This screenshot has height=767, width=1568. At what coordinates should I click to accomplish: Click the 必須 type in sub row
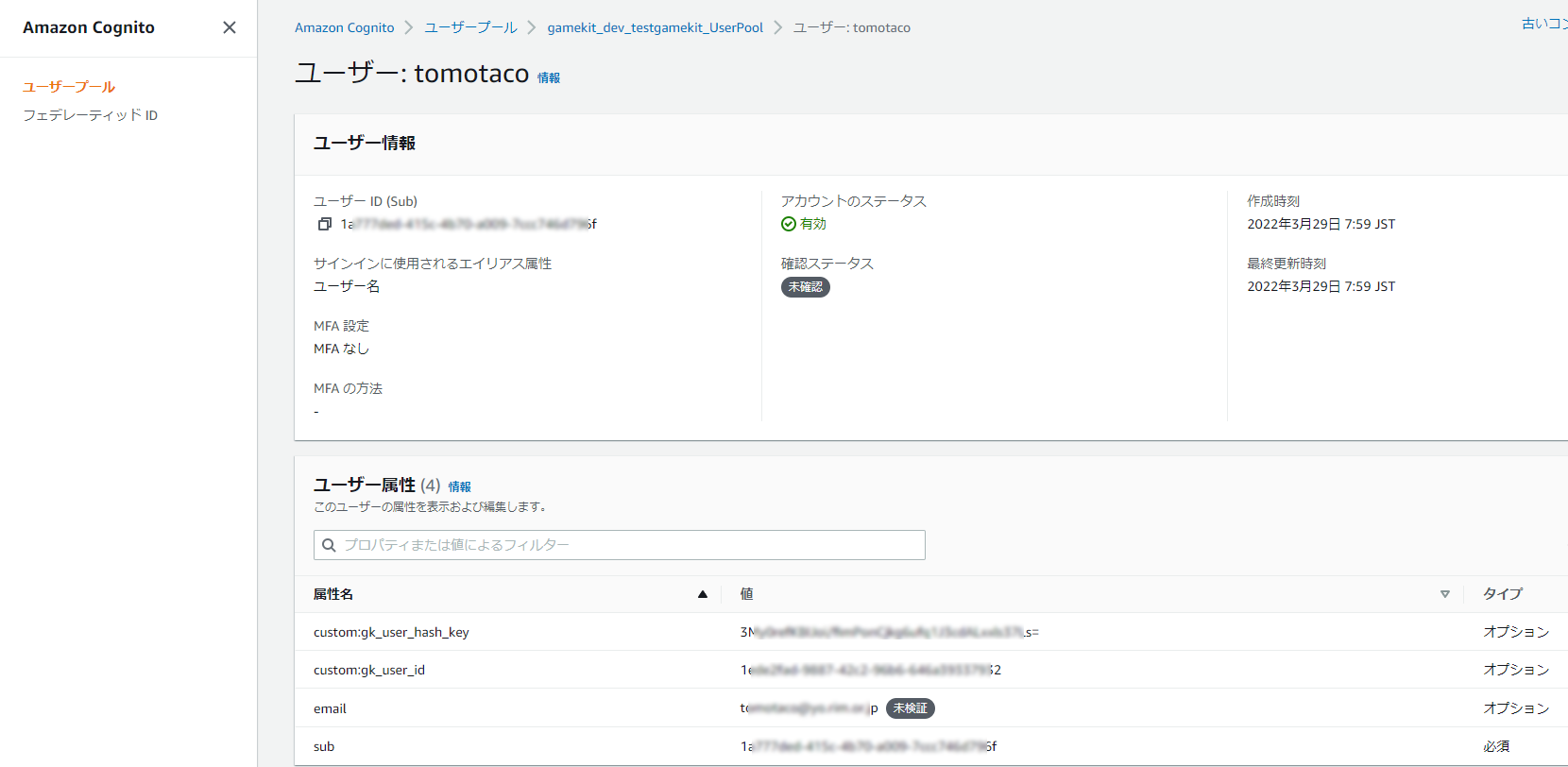tap(1496, 746)
